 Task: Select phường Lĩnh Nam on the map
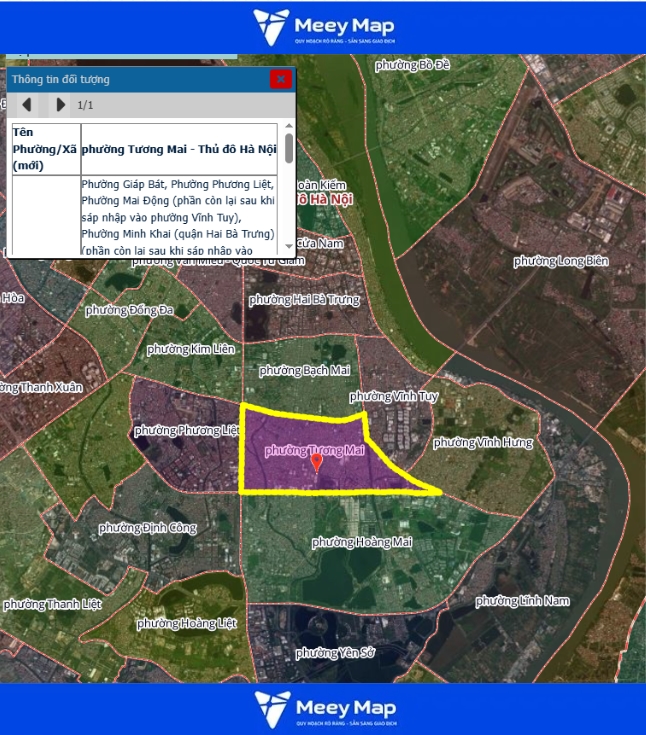coord(522,600)
